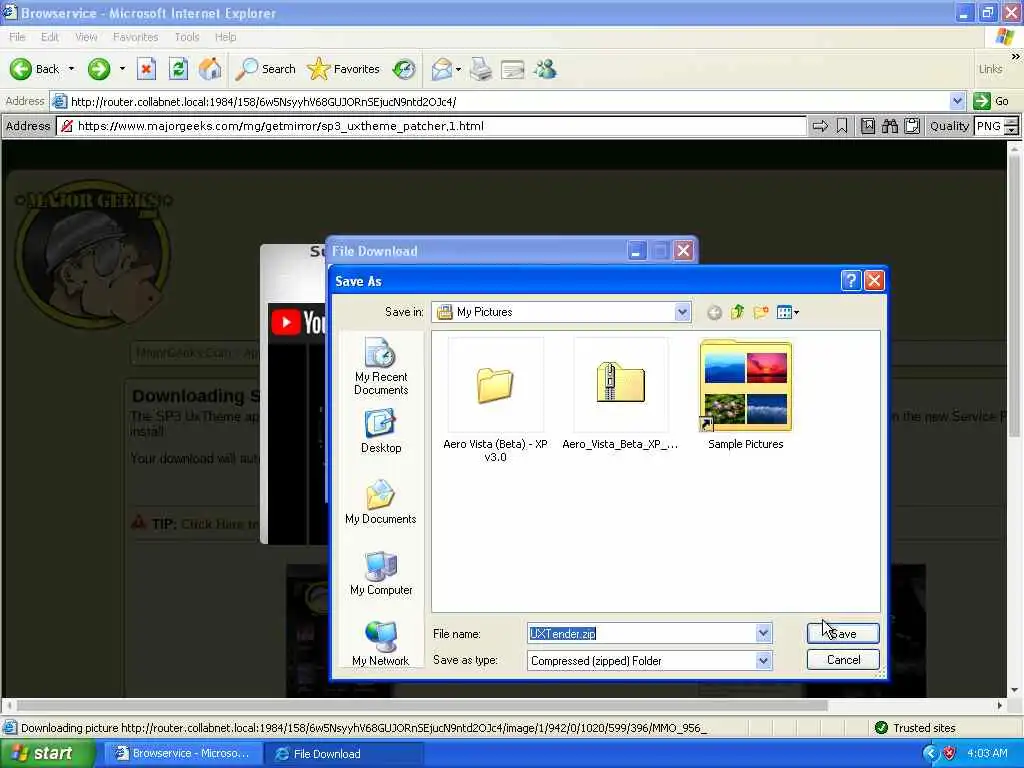Click the Refresh page icon
1024x768 pixels.
click(178, 69)
